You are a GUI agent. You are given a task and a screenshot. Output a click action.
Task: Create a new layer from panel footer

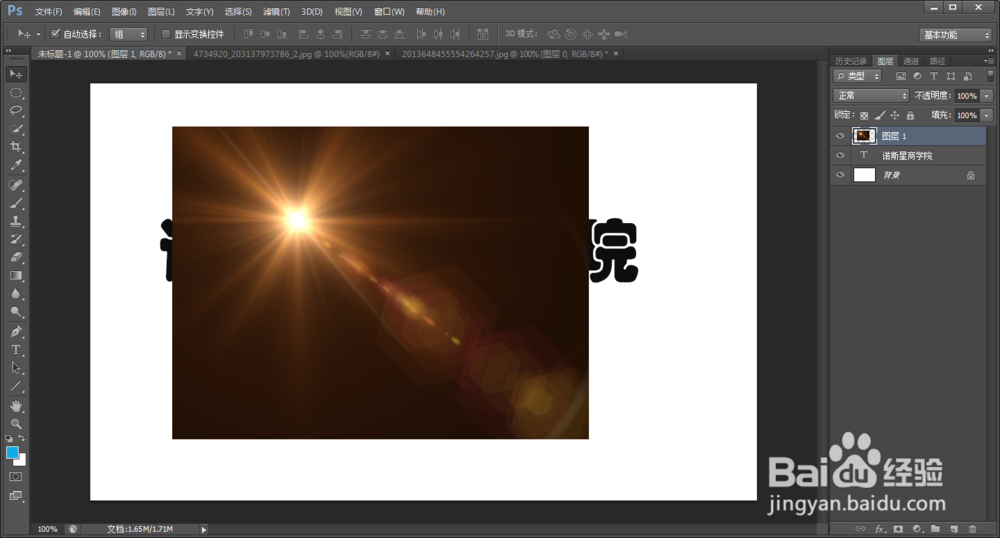click(954, 529)
